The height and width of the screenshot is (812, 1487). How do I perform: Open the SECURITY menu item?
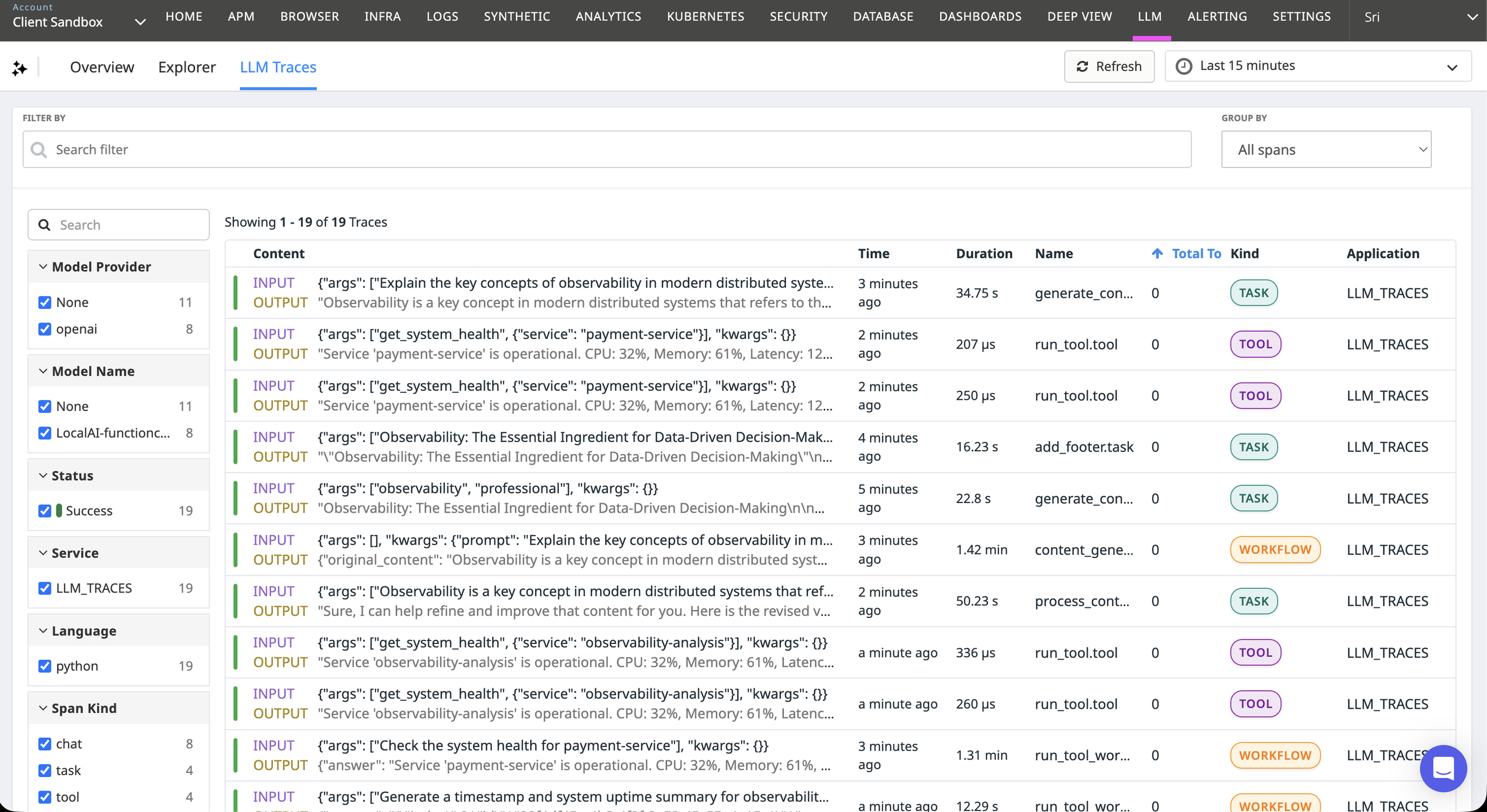pyautogui.click(x=798, y=17)
